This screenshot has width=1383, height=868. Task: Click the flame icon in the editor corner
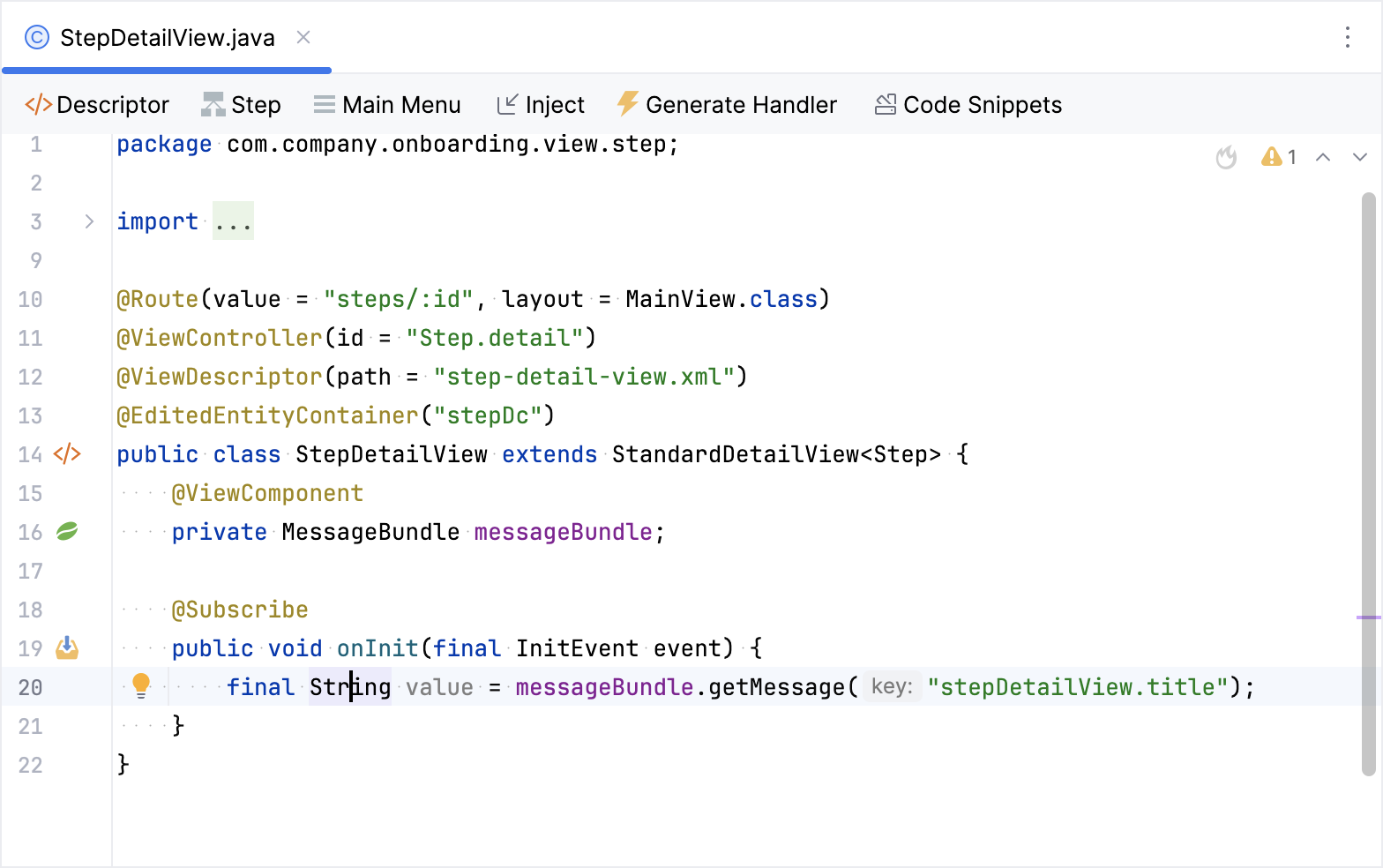[x=1226, y=158]
